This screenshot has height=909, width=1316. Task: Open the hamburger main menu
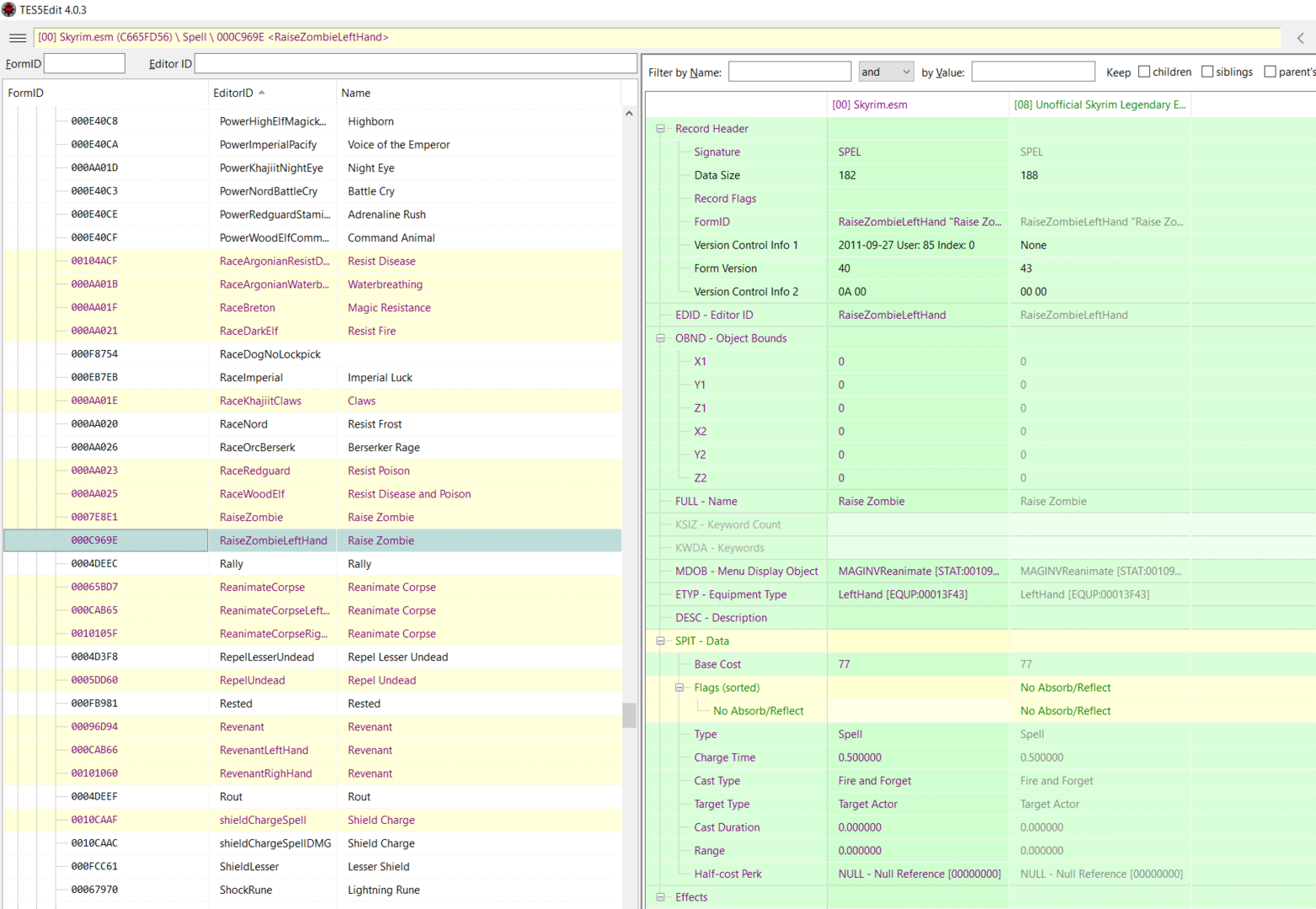tap(17, 38)
